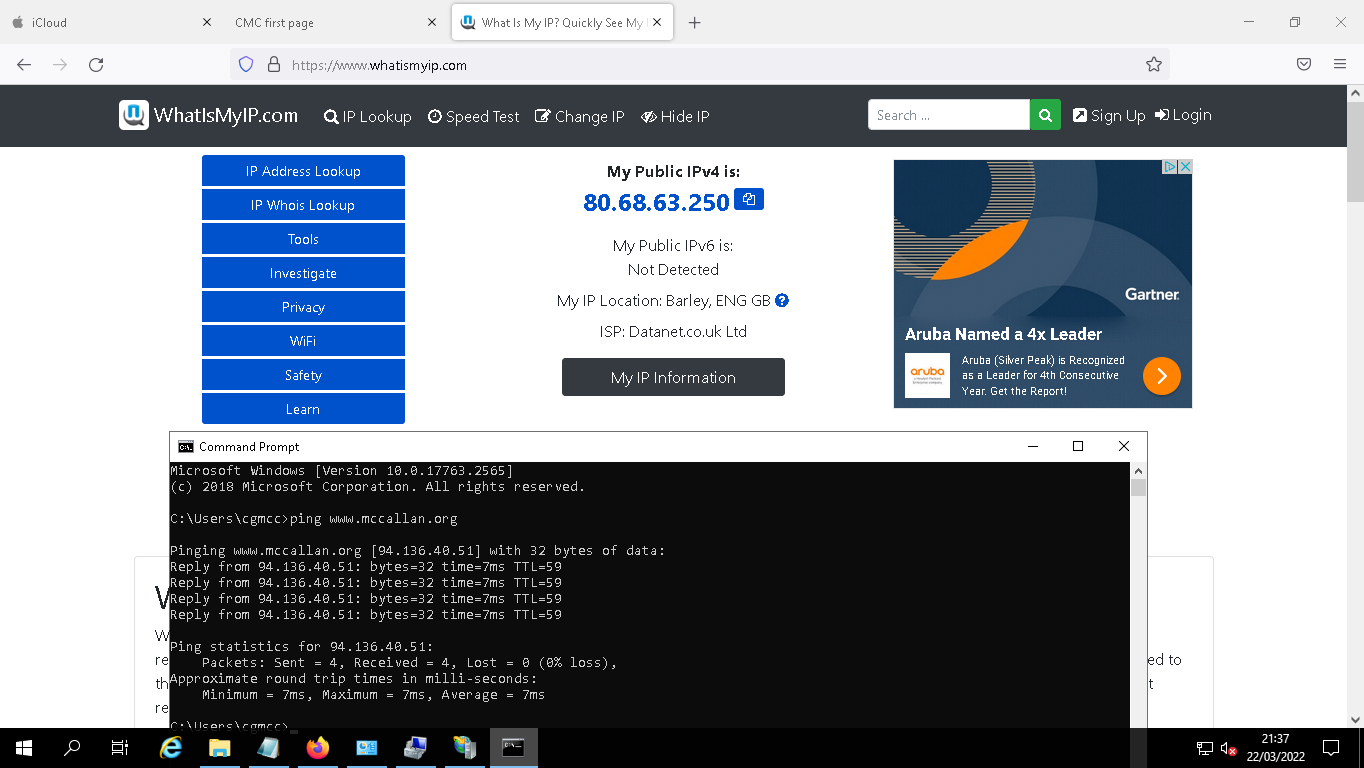Click Login link
Viewport: 1364px width, 768px height.
pyautogui.click(x=1183, y=115)
